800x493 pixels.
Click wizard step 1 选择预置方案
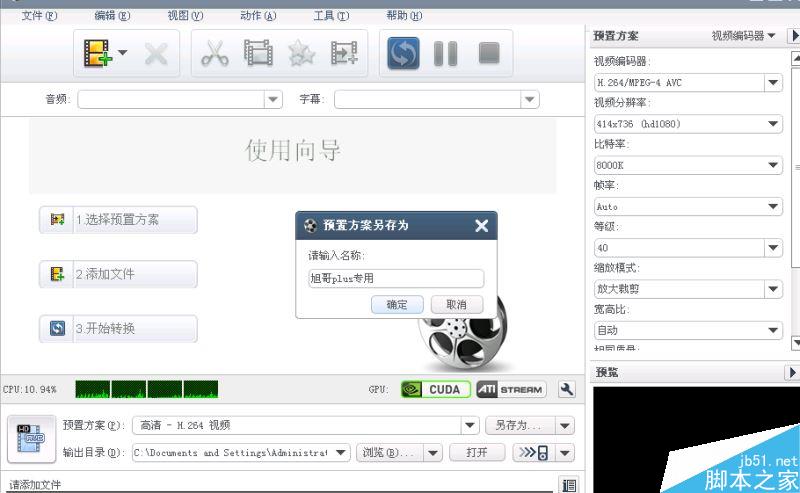click(118, 220)
